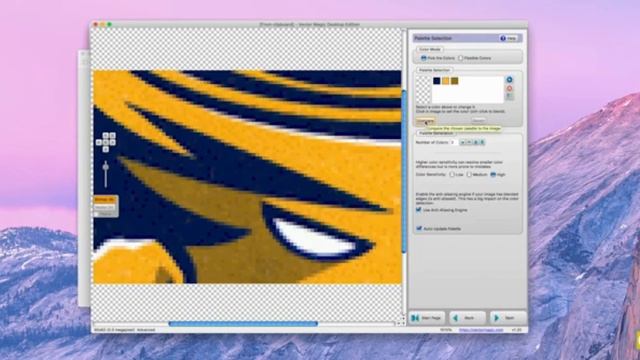
Task: Click the center button of pan pad
Action: coord(106,142)
